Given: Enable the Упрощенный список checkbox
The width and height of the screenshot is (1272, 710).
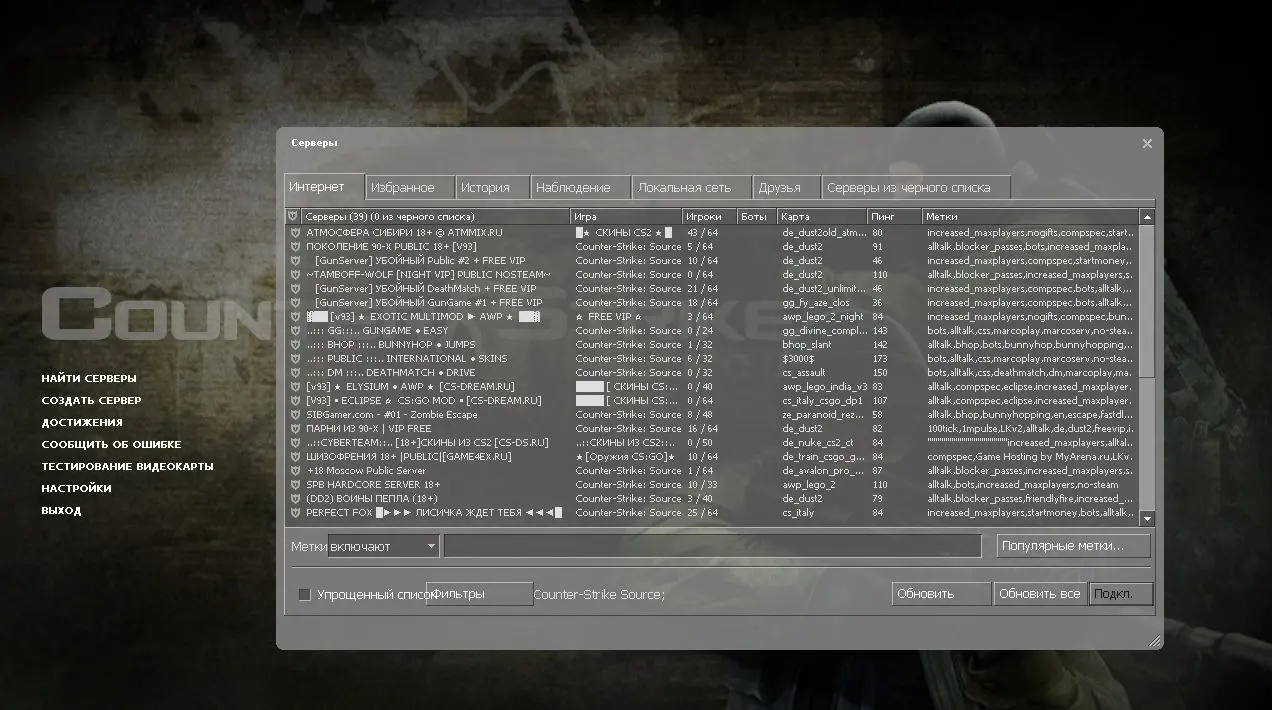Looking at the screenshot, I should coord(305,595).
